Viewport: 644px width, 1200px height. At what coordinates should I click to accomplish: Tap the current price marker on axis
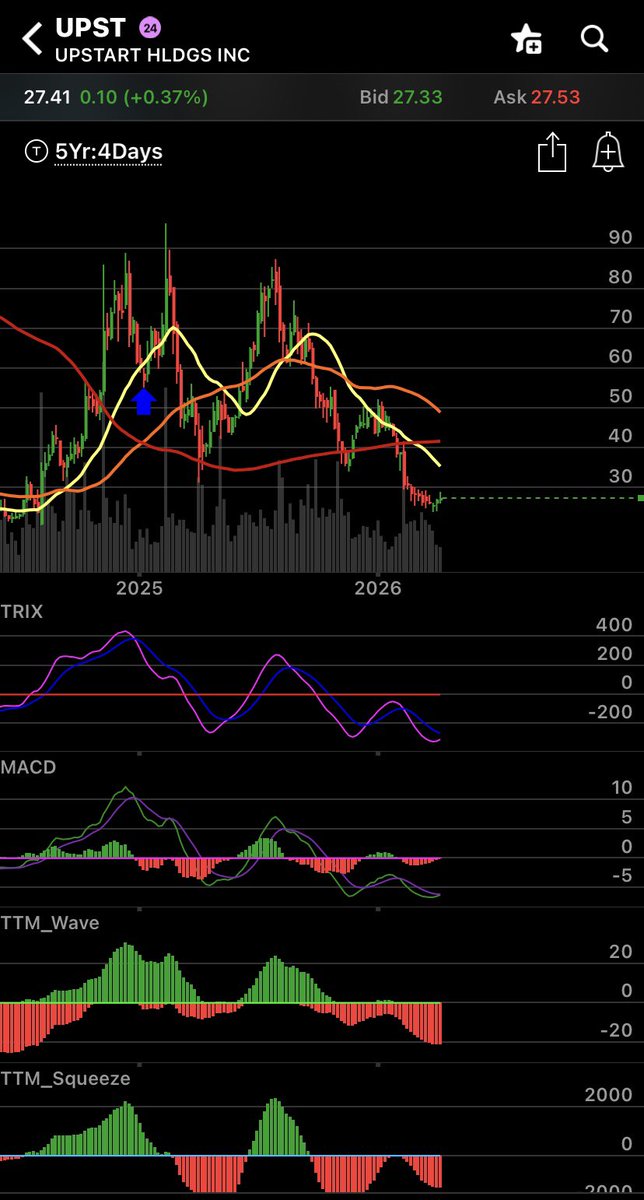[x=639, y=498]
